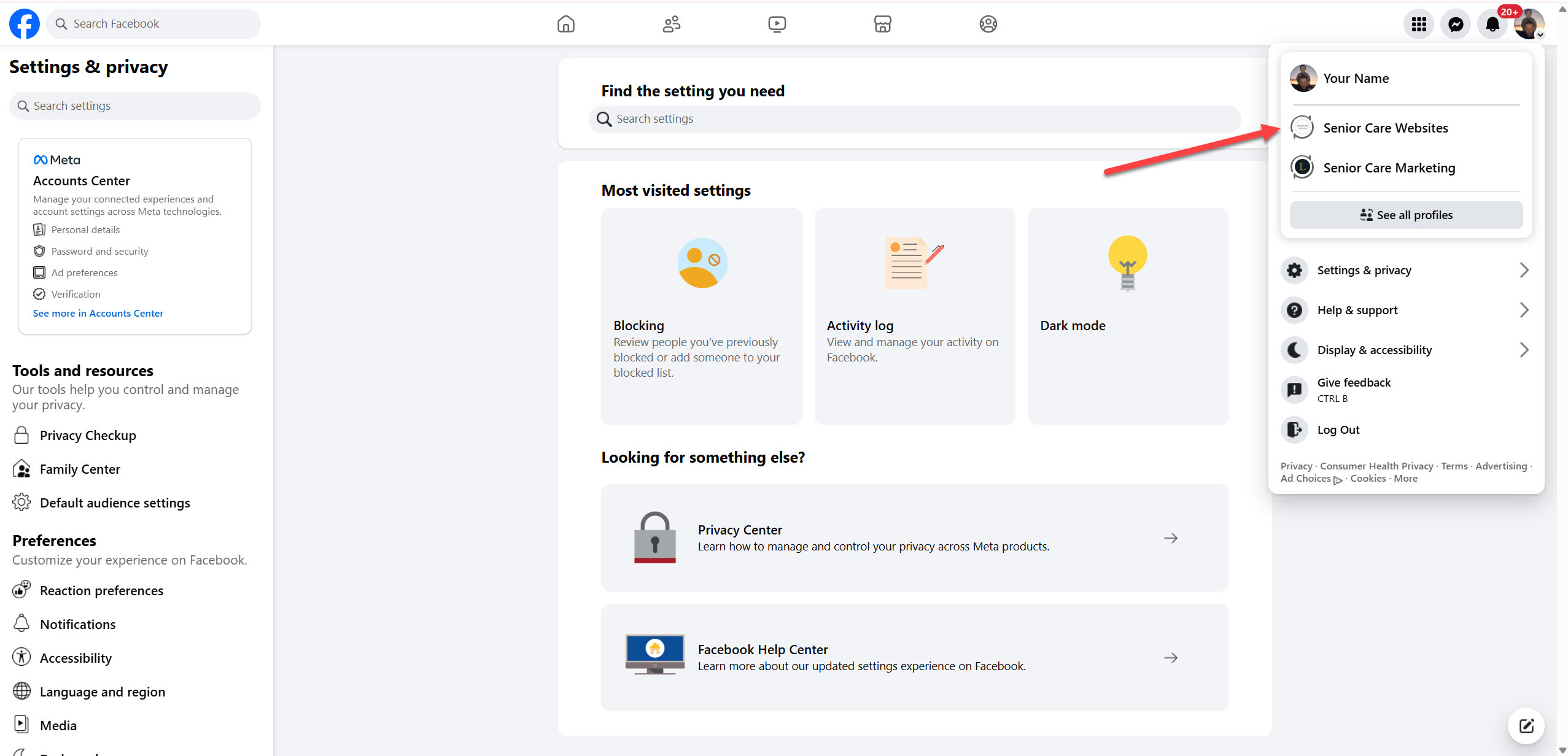The image size is (1568, 756).
Task: Open Privacy Checkup in sidebar
Action: point(88,435)
